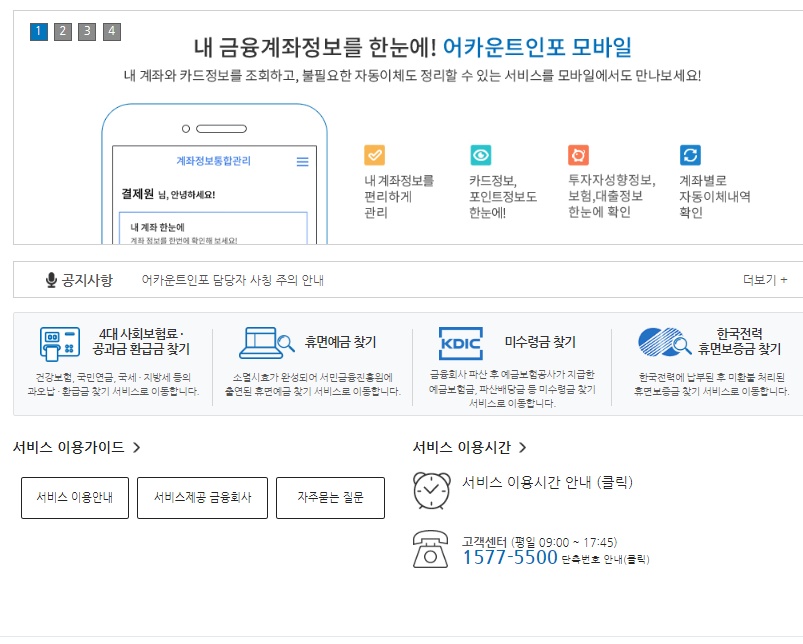Viewport: 803px width, 644px height.
Task: Click 서비스 이용안내 button
Action: 75,498
